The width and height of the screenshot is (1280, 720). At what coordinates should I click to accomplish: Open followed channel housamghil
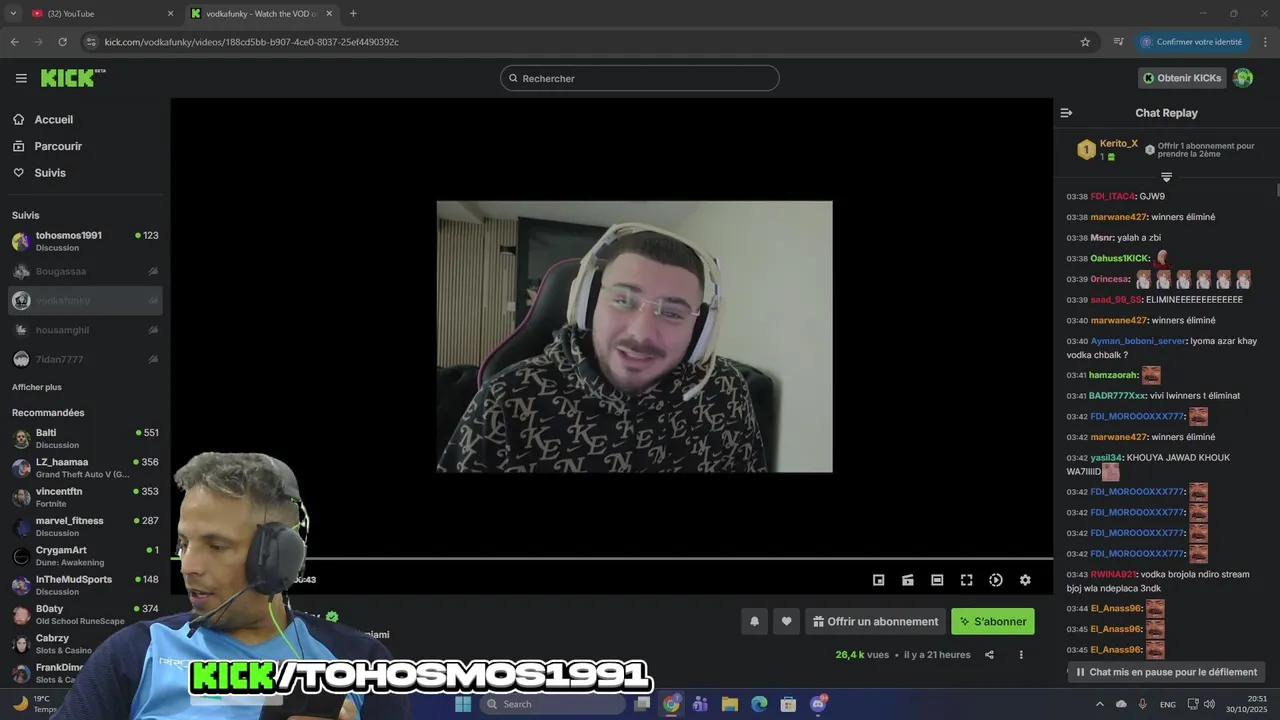[x=85, y=330]
